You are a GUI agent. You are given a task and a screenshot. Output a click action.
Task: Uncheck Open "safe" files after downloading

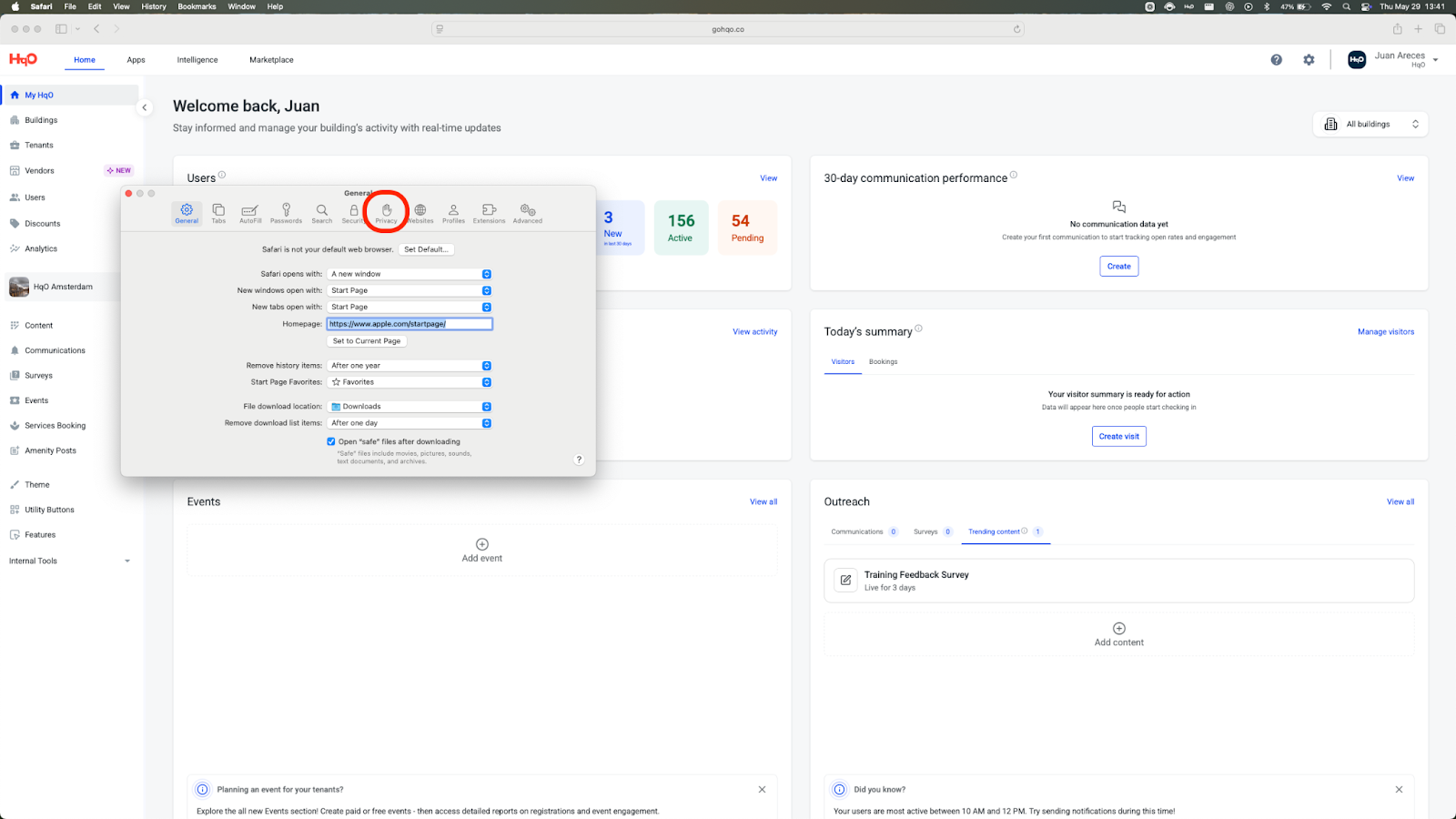(x=331, y=441)
